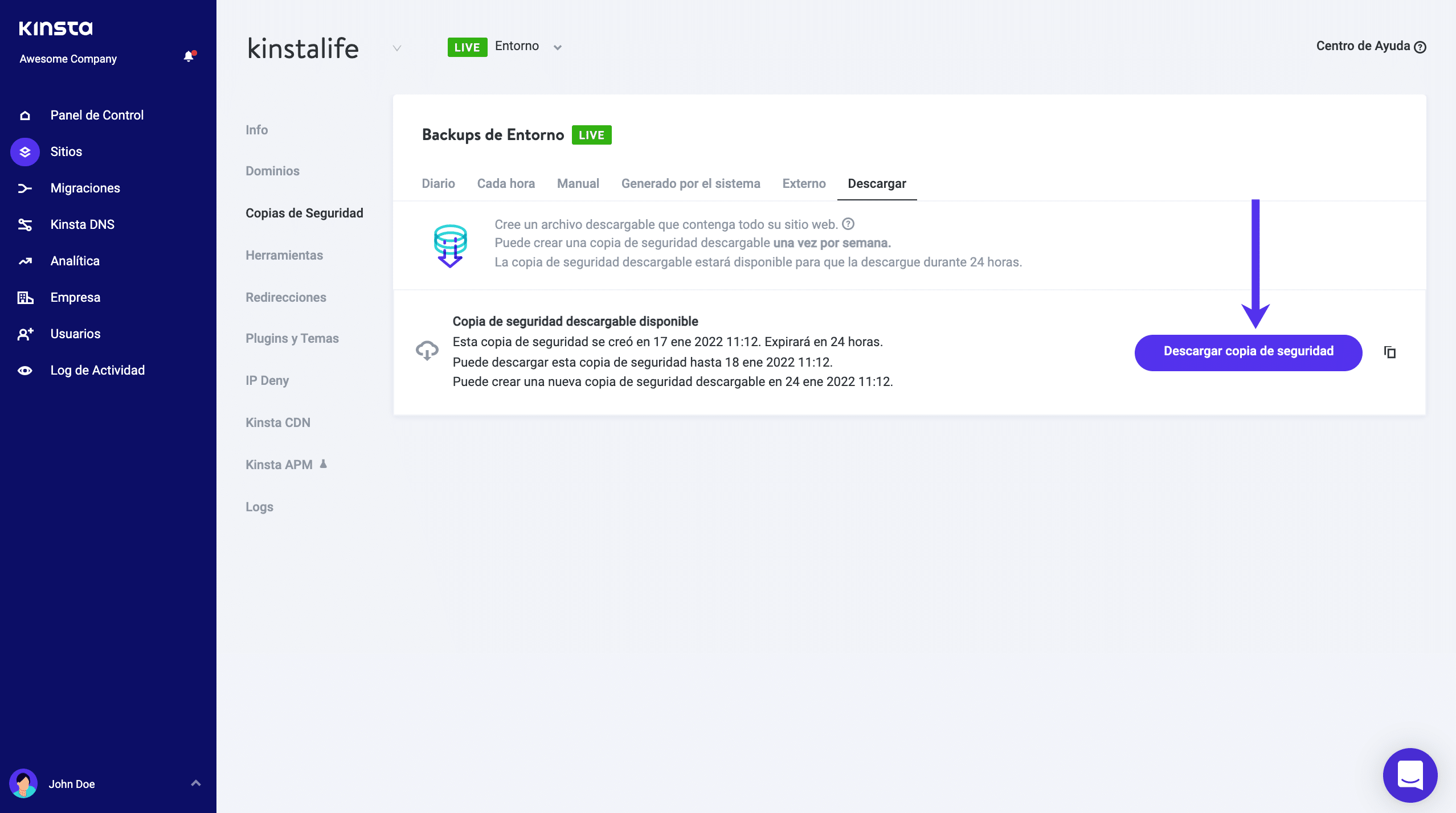The width and height of the screenshot is (1456, 813).
Task: Expand the kinstalife site dropdown
Action: point(397,48)
